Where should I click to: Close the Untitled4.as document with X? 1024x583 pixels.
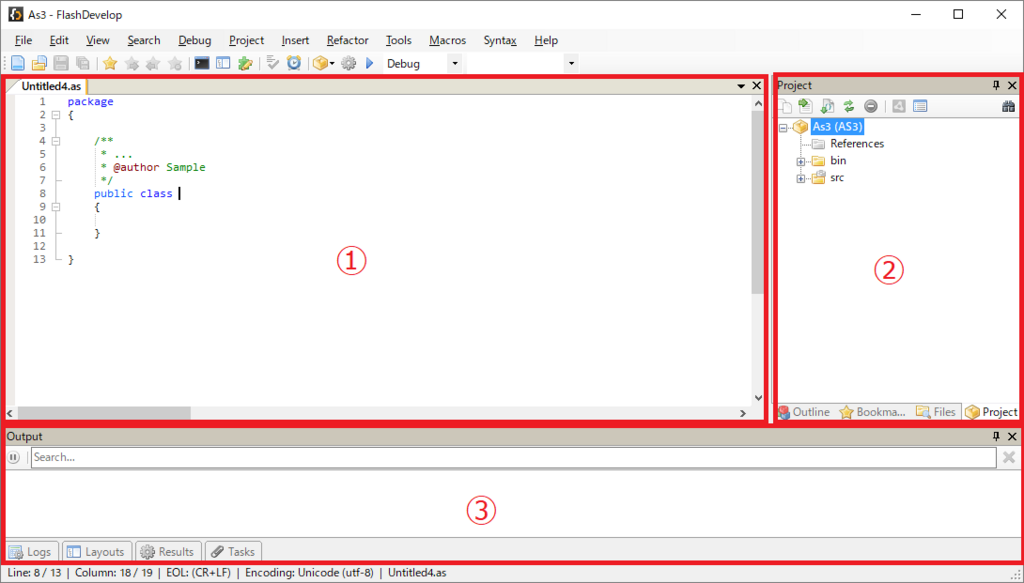[756, 86]
